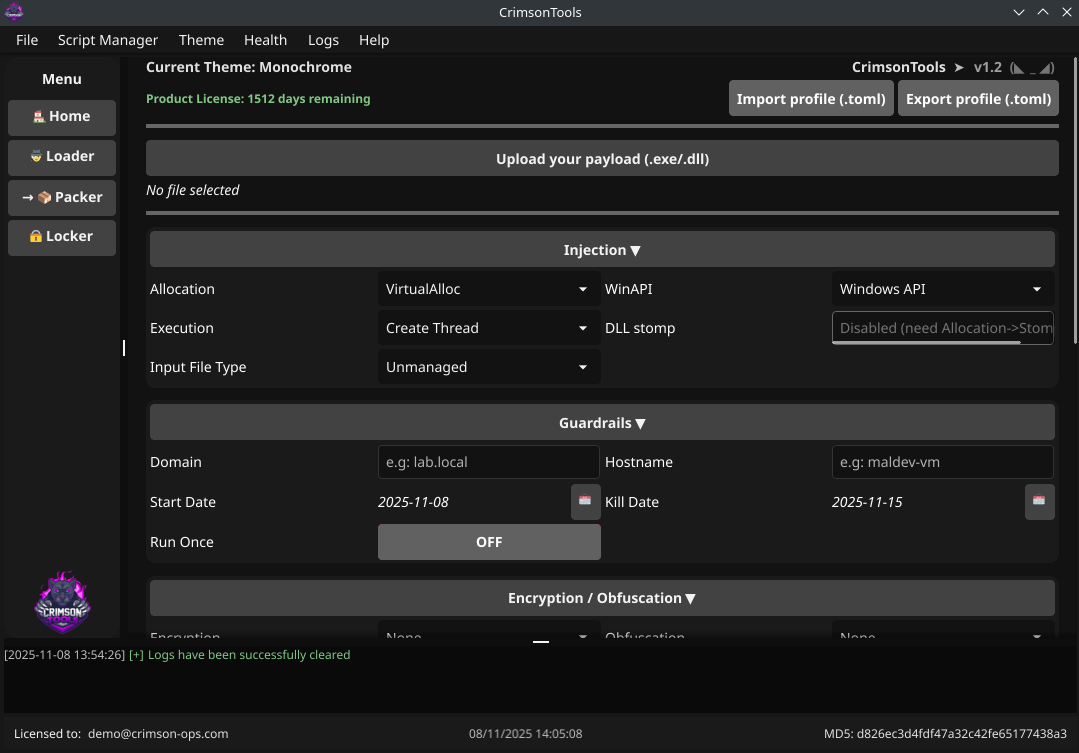This screenshot has height=753, width=1079.
Task: Open the Start Date calendar picker icon
Action: click(x=585, y=502)
